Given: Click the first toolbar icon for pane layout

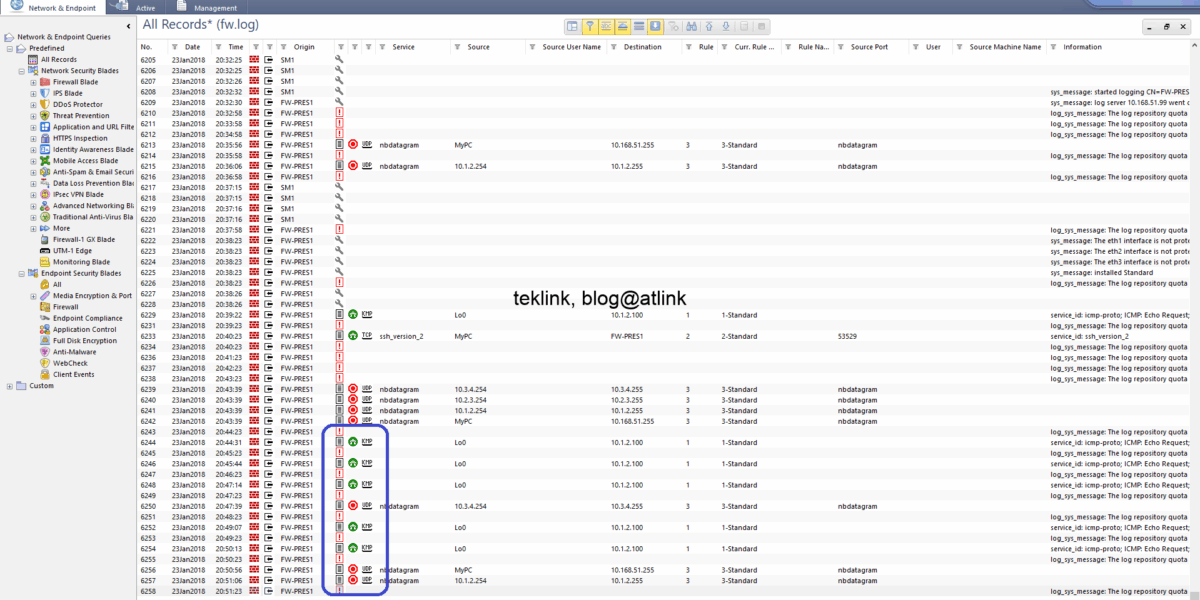Looking at the screenshot, I should click(x=572, y=26).
